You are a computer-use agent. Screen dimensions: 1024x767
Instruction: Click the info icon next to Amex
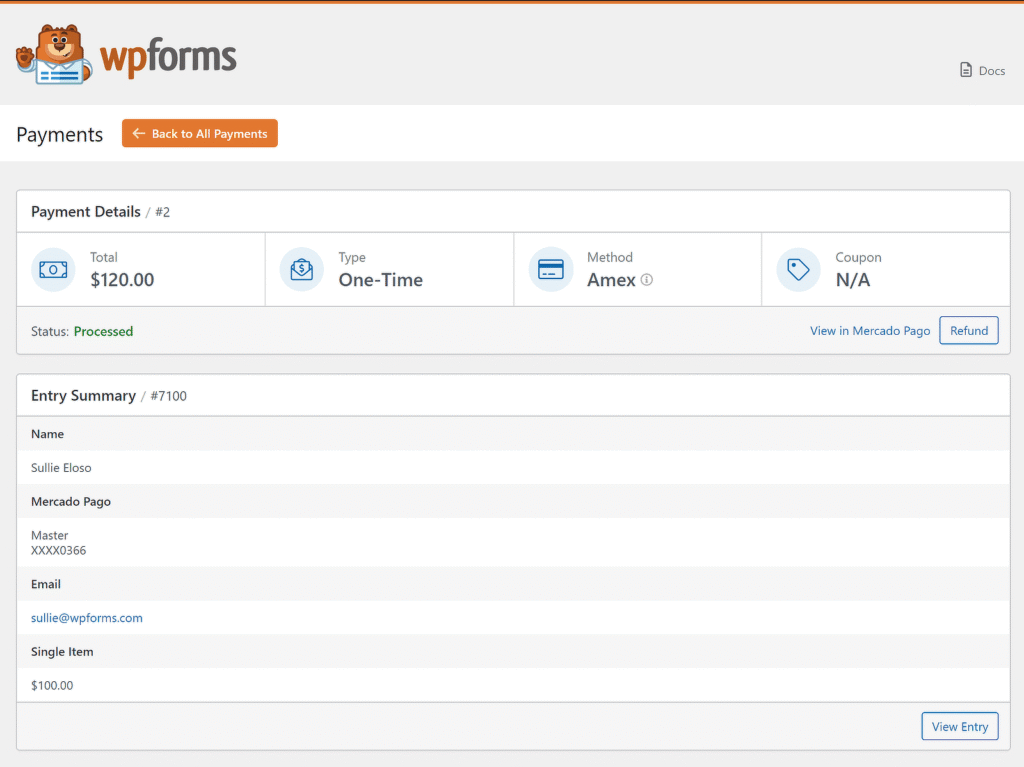tap(647, 280)
